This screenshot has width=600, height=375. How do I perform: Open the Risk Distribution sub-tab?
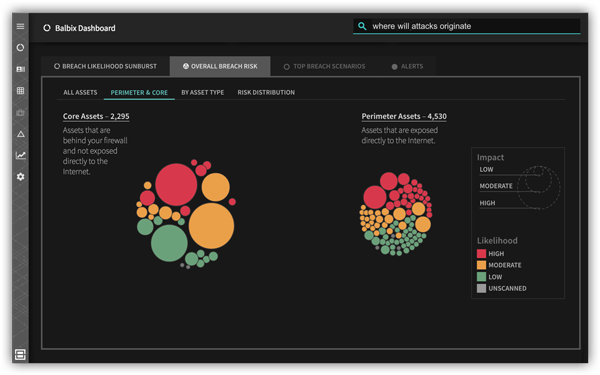pos(266,93)
